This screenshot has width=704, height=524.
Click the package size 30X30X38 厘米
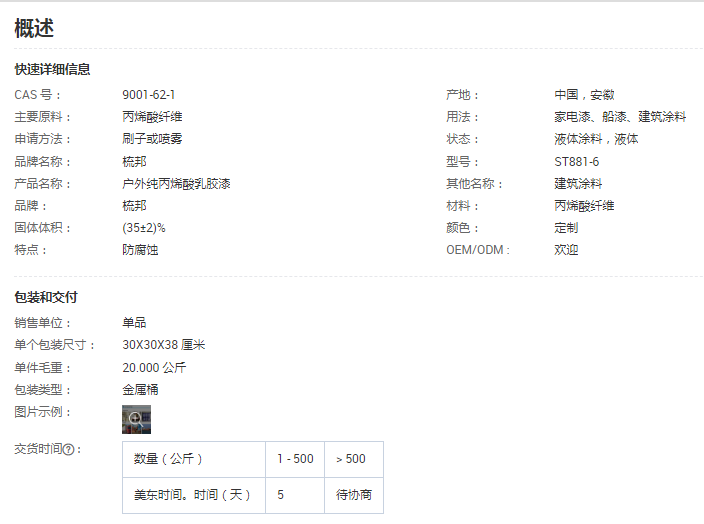coord(163,345)
